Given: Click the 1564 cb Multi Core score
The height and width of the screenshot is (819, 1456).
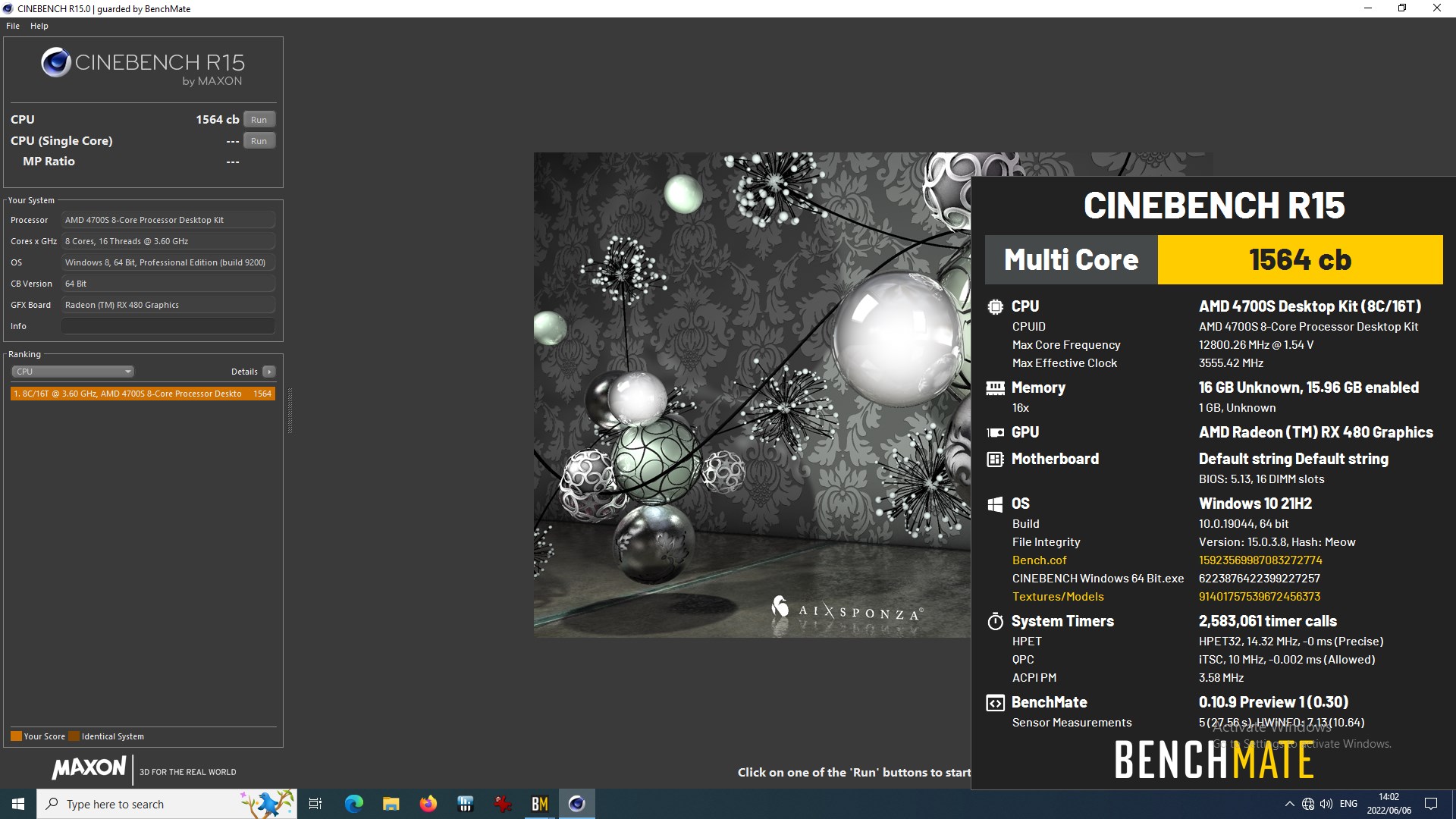Looking at the screenshot, I should pyautogui.click(x=1300, y=259).
